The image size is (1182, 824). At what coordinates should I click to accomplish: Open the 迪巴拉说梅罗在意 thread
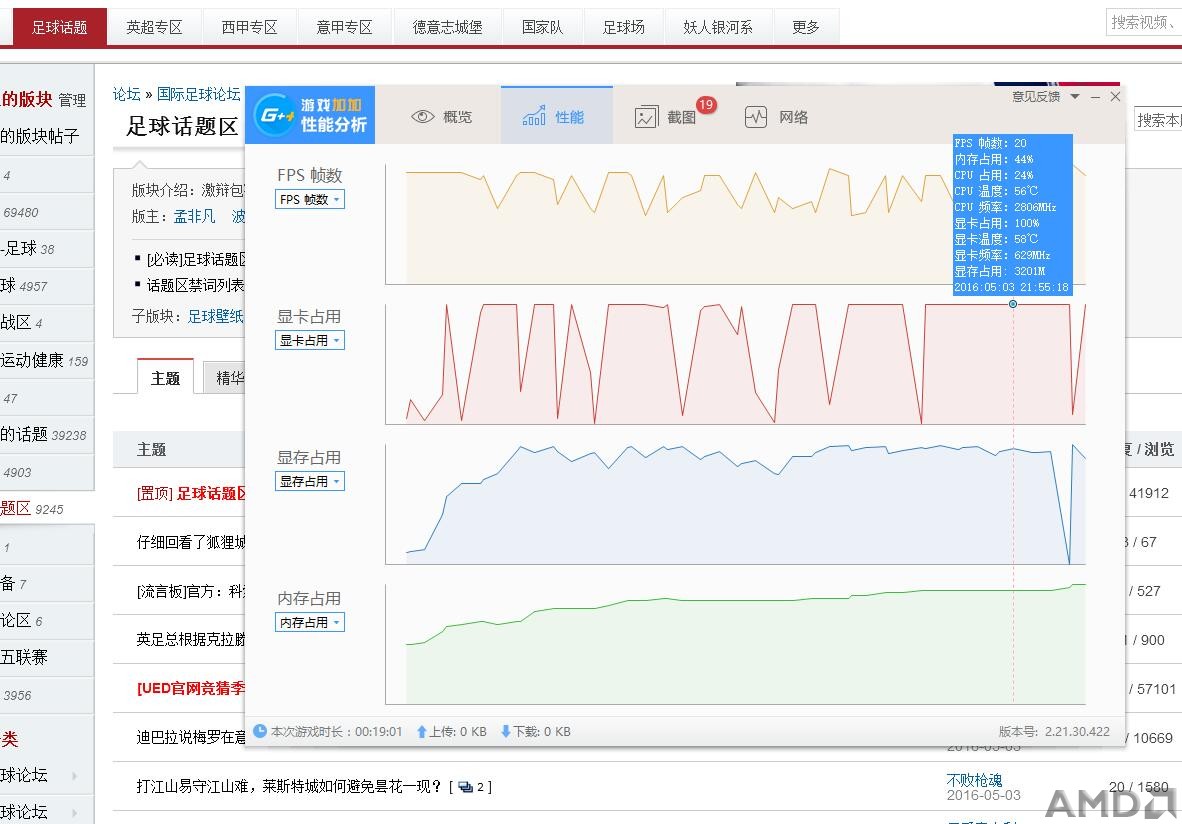coord(191,737)
